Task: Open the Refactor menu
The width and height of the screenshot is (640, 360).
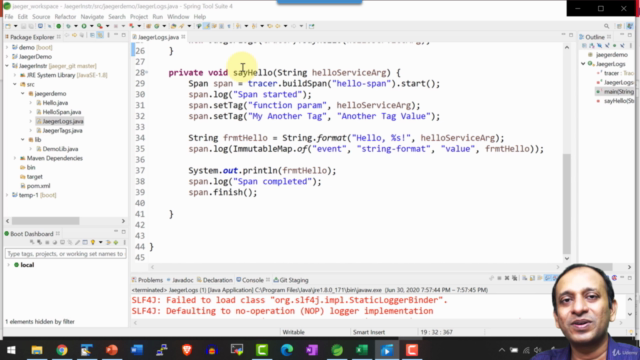Action: click(65, 17)
